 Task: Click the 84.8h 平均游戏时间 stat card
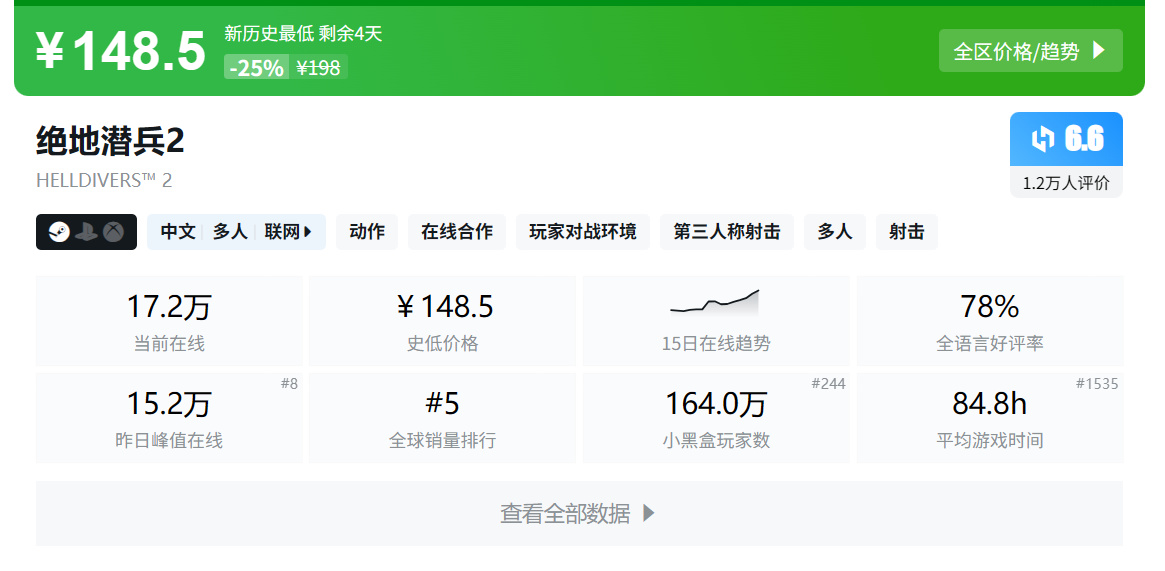[x=990, y=418]
